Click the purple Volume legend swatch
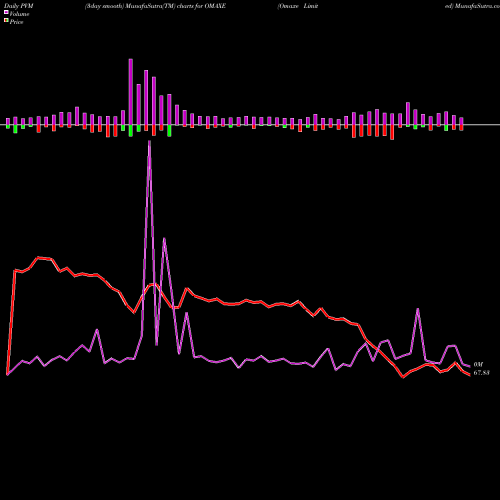Screen dimensions: 500x500 point(6,12)
